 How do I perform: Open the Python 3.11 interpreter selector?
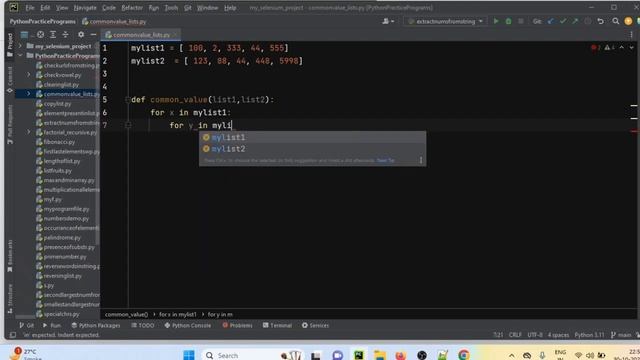(589, 335)
